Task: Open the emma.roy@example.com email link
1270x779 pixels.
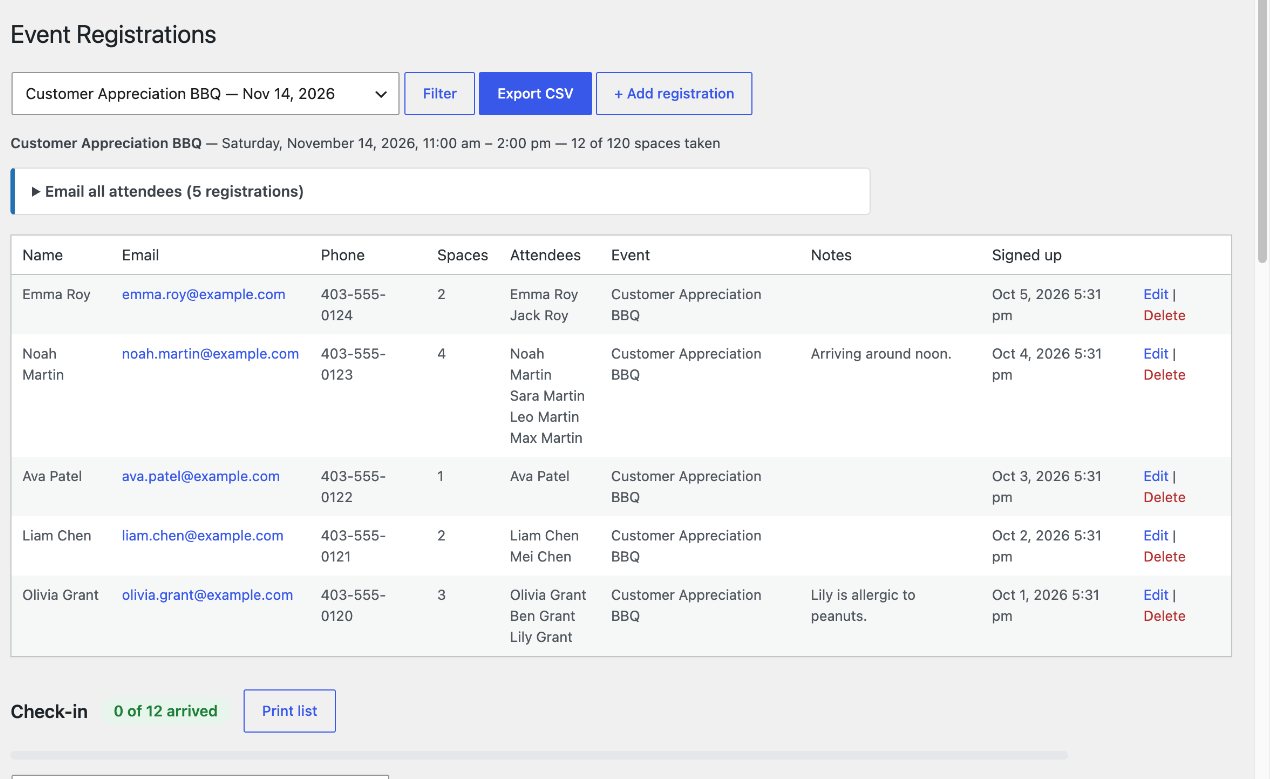Action: (x=204, y=294)
